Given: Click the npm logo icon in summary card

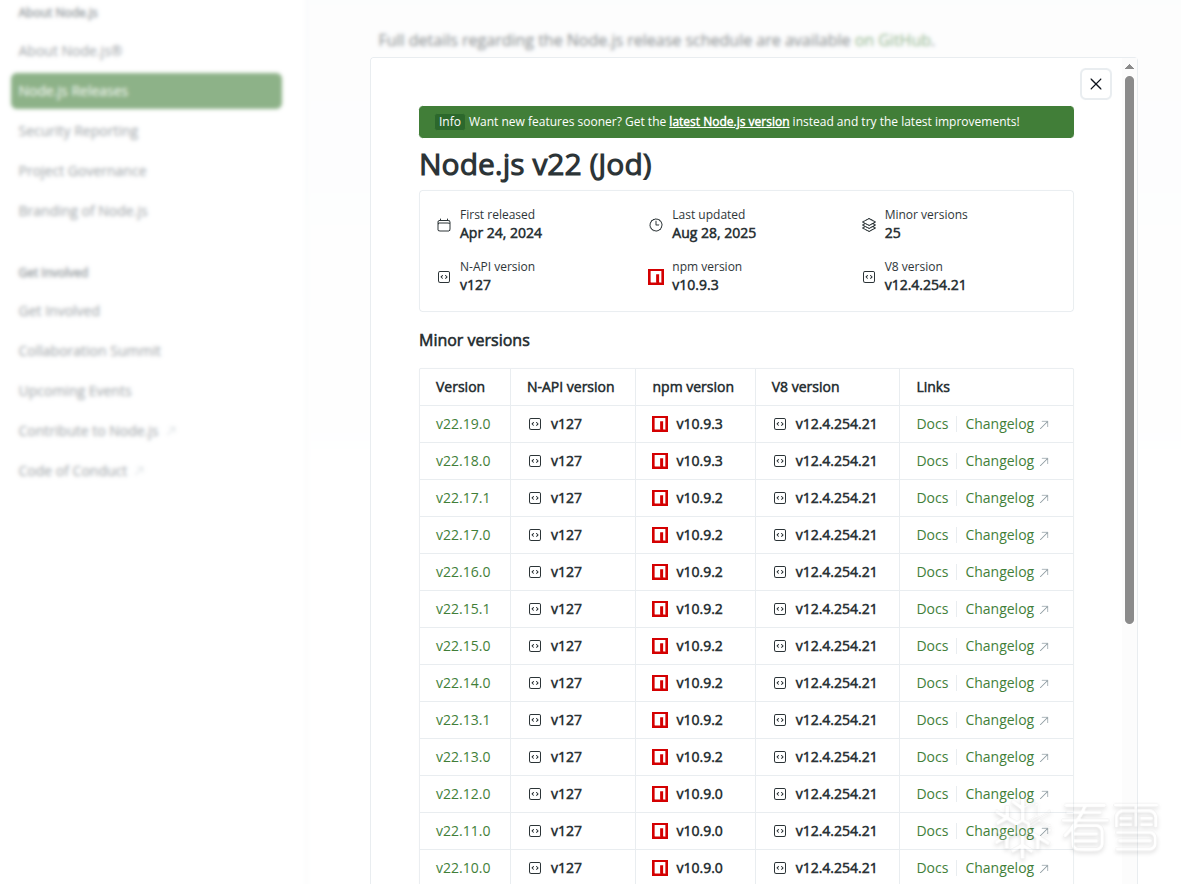Looking at the screenshot, I should pos(656,277).
